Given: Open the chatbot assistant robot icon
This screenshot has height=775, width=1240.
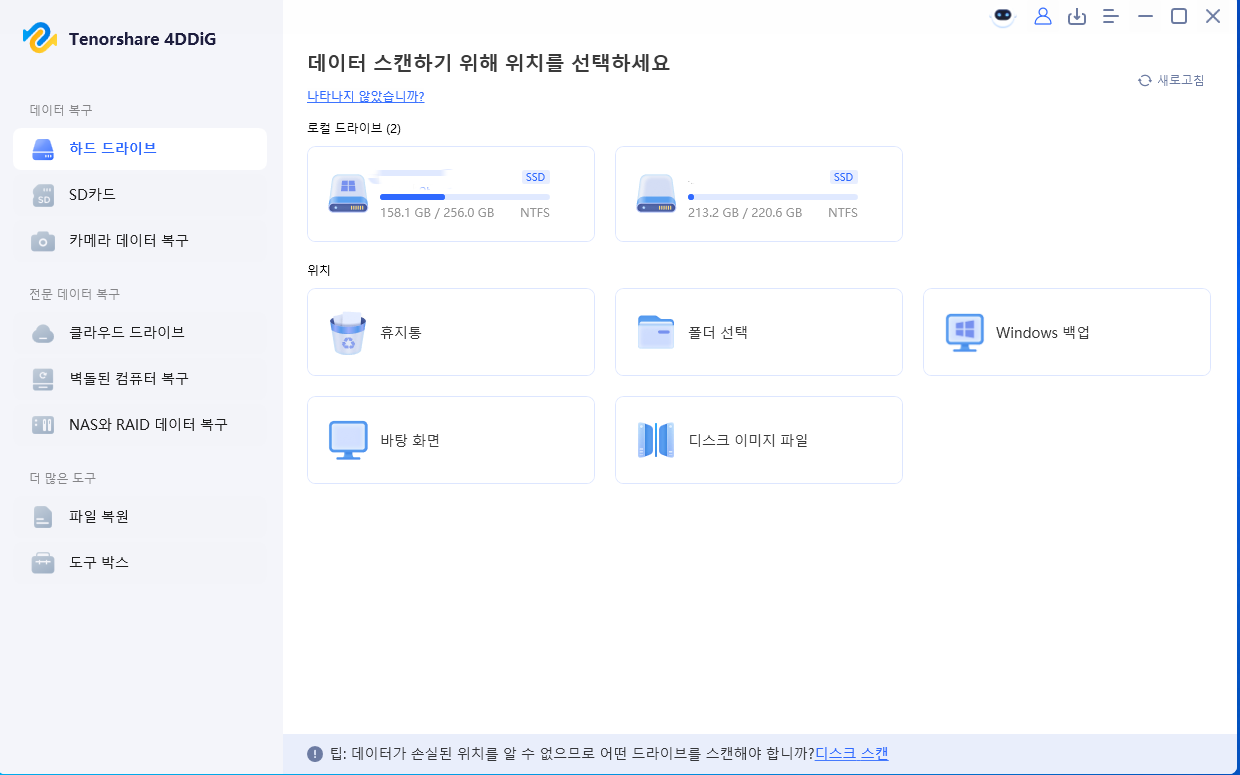Looking at the screenshot, I should [1002, 17].
